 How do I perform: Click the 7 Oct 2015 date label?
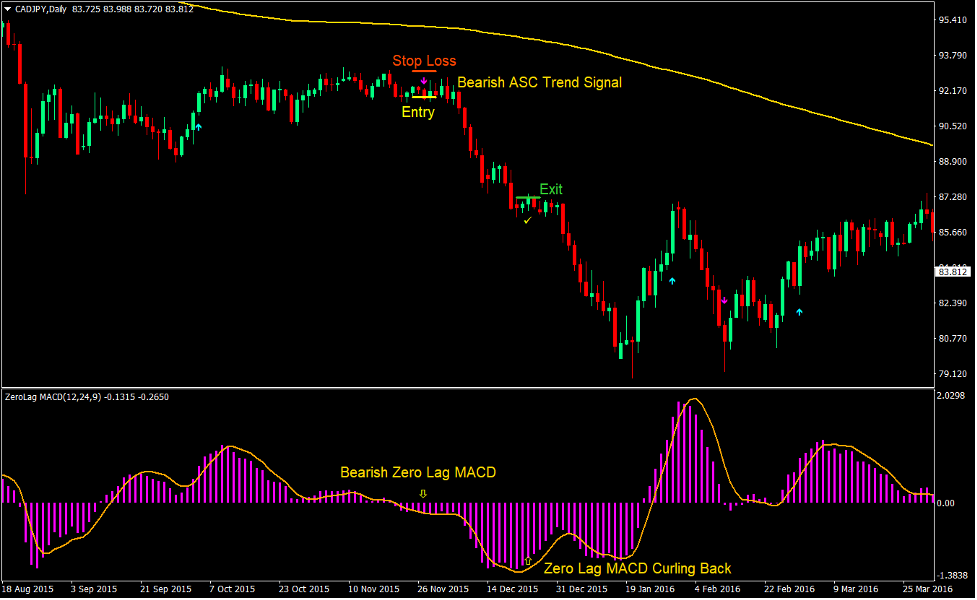[x=232, y=589]
